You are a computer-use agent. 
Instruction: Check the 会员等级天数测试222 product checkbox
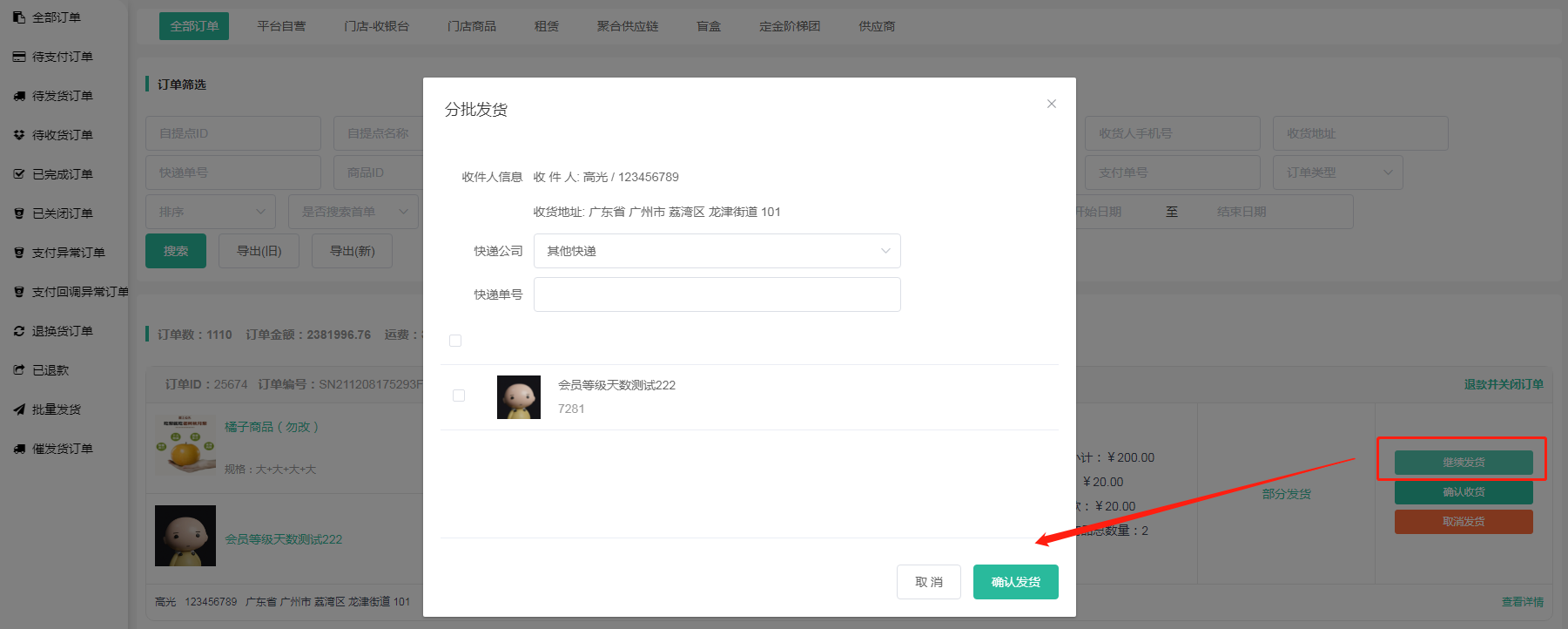click(x=459, y=396)
